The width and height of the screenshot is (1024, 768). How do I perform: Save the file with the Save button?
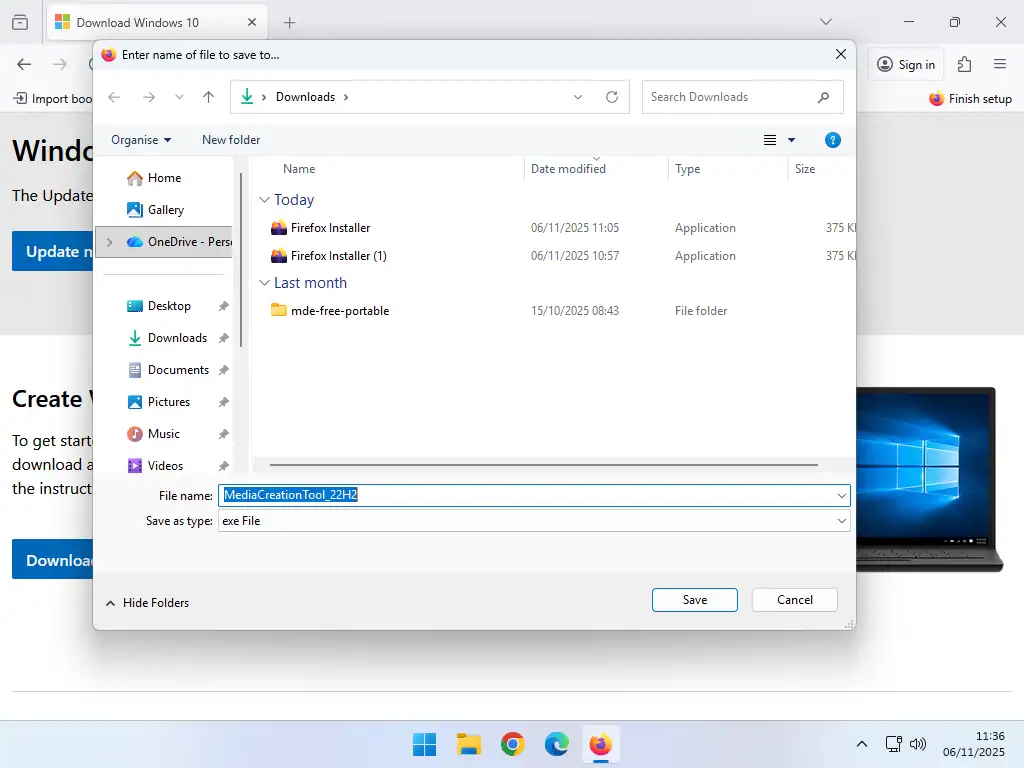tap(694, 599)
